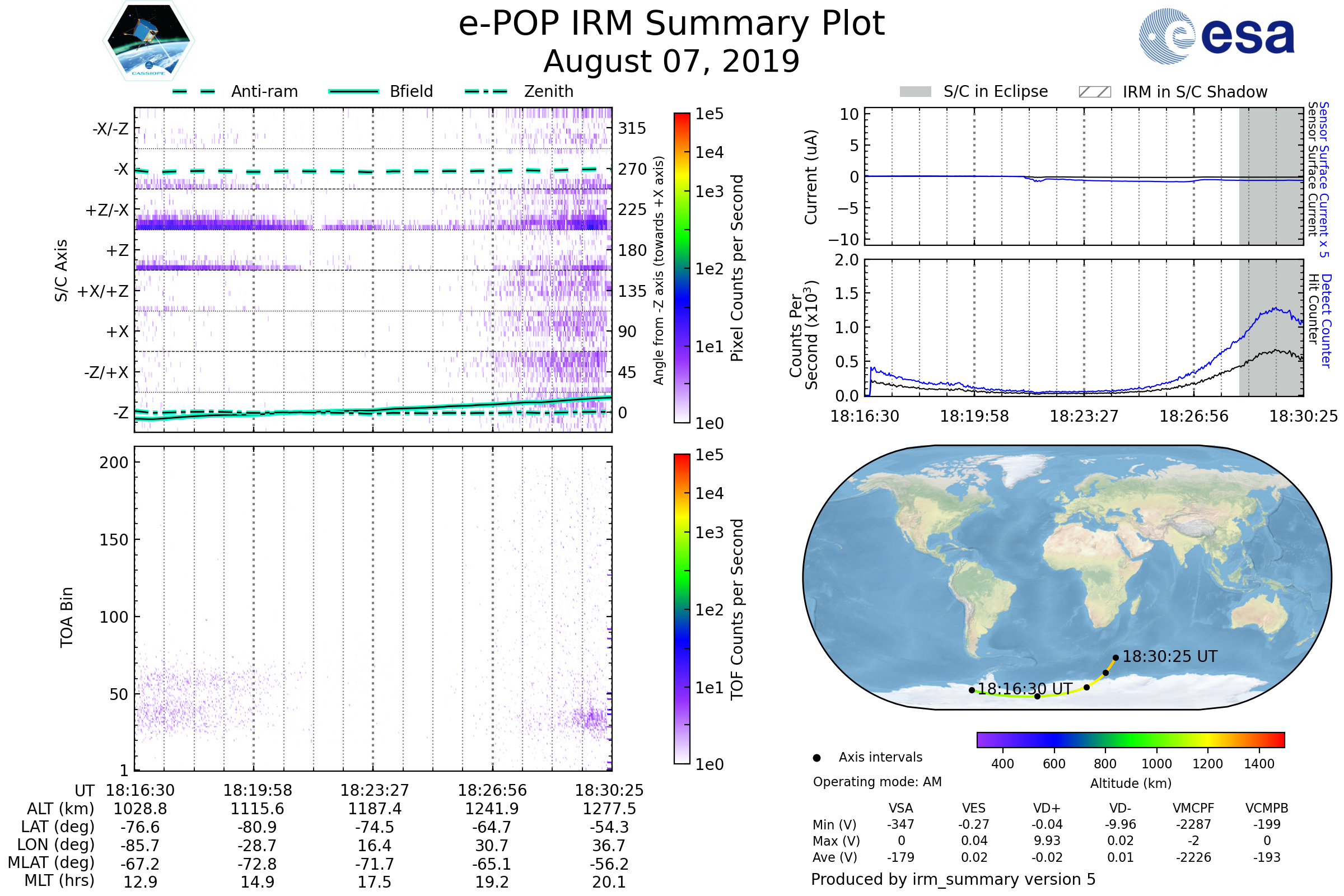Click the VMCPF column header in voltage table
This screenshot has height=896, width=1344.
click(x=1193, y=809)
